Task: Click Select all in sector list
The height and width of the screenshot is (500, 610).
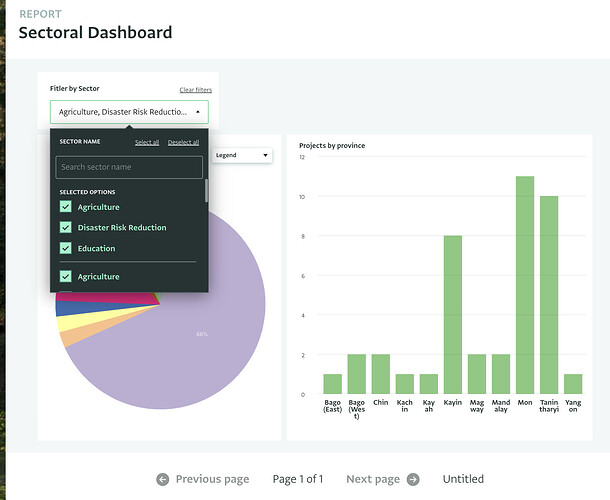Action: pos(147,142)
